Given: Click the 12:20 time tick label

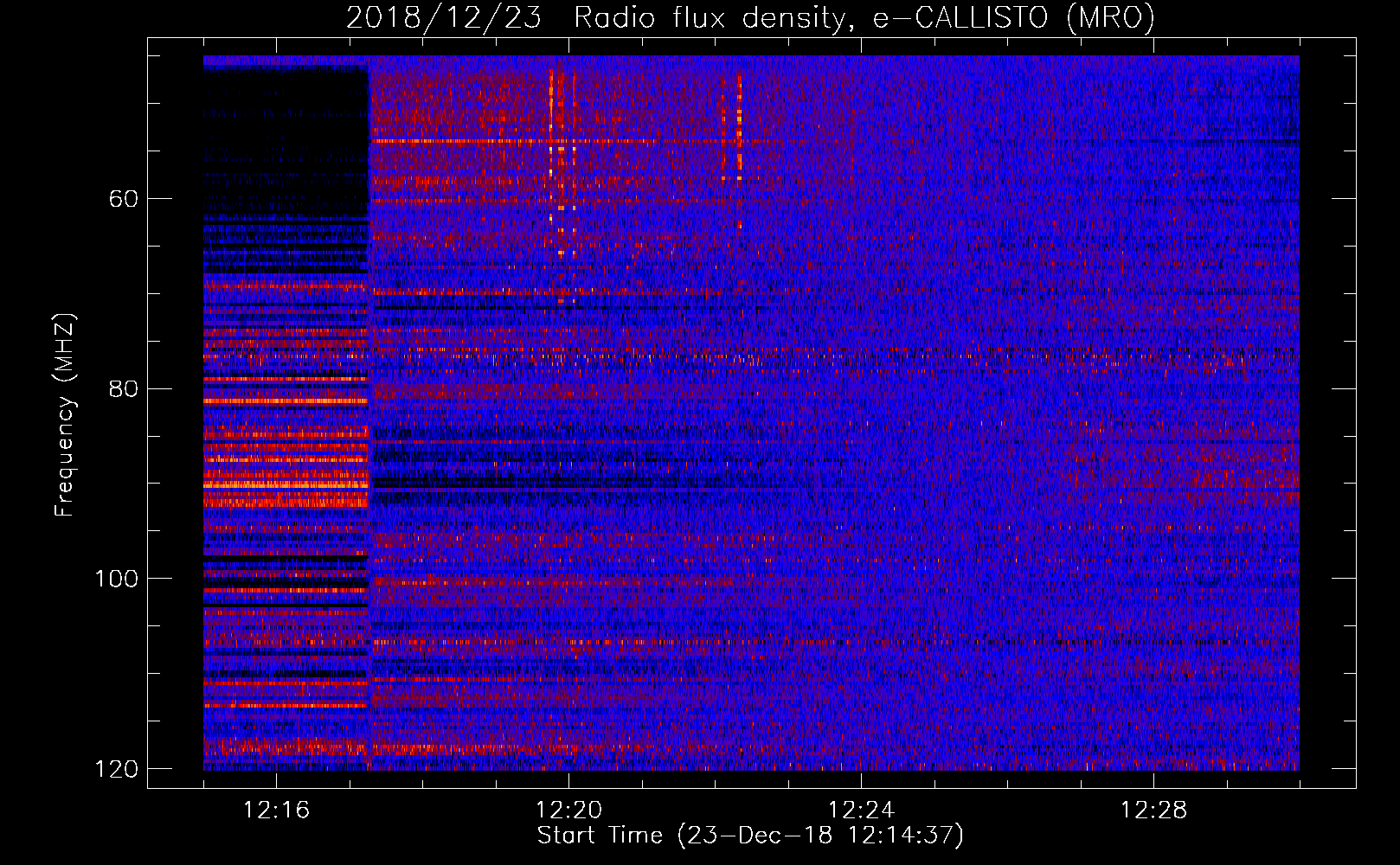Looking at the screenshot, I should tap(568, 811).
